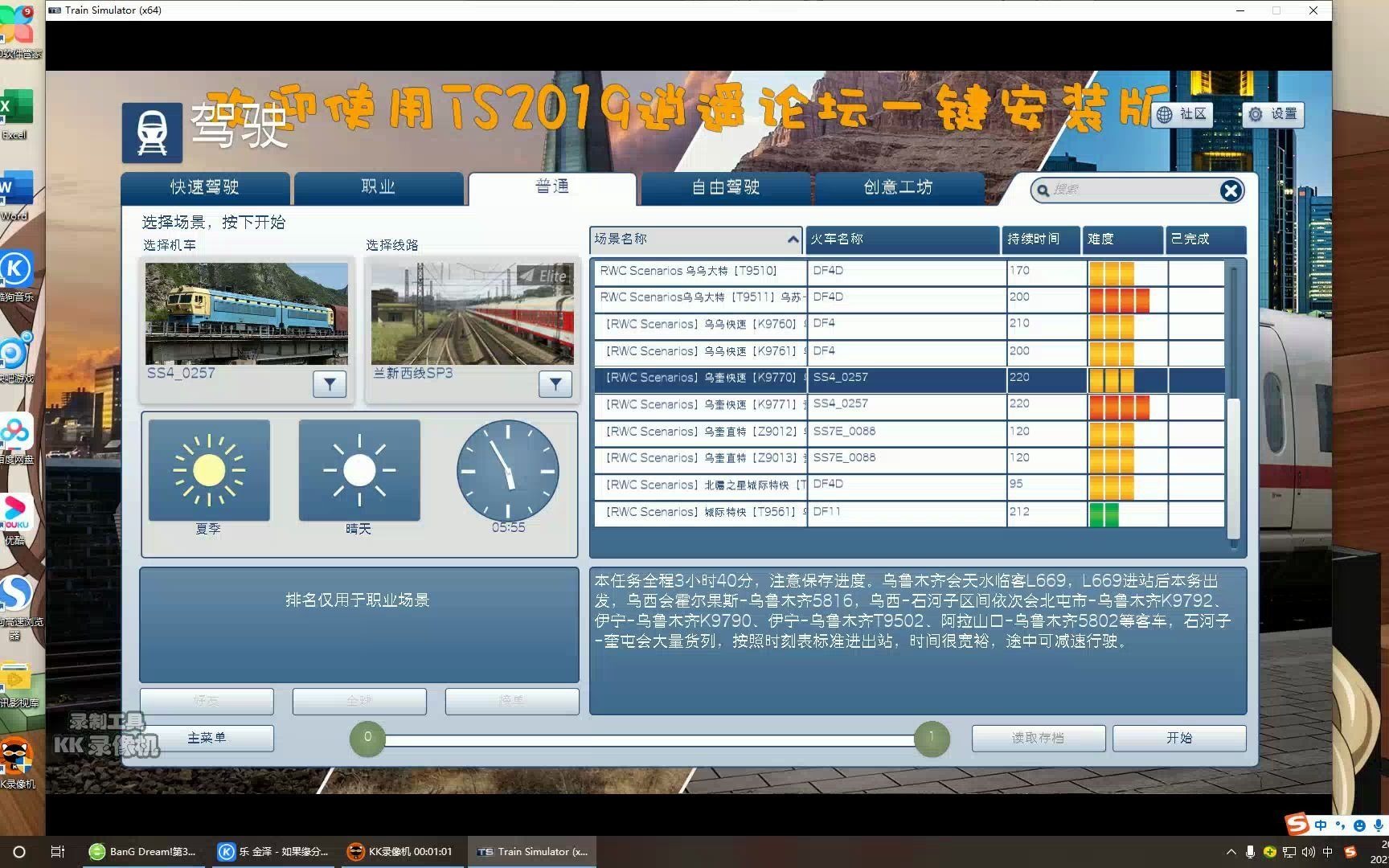
Task: Open 酷狗音乐 desktop shortcut
Action: point(16,276)
